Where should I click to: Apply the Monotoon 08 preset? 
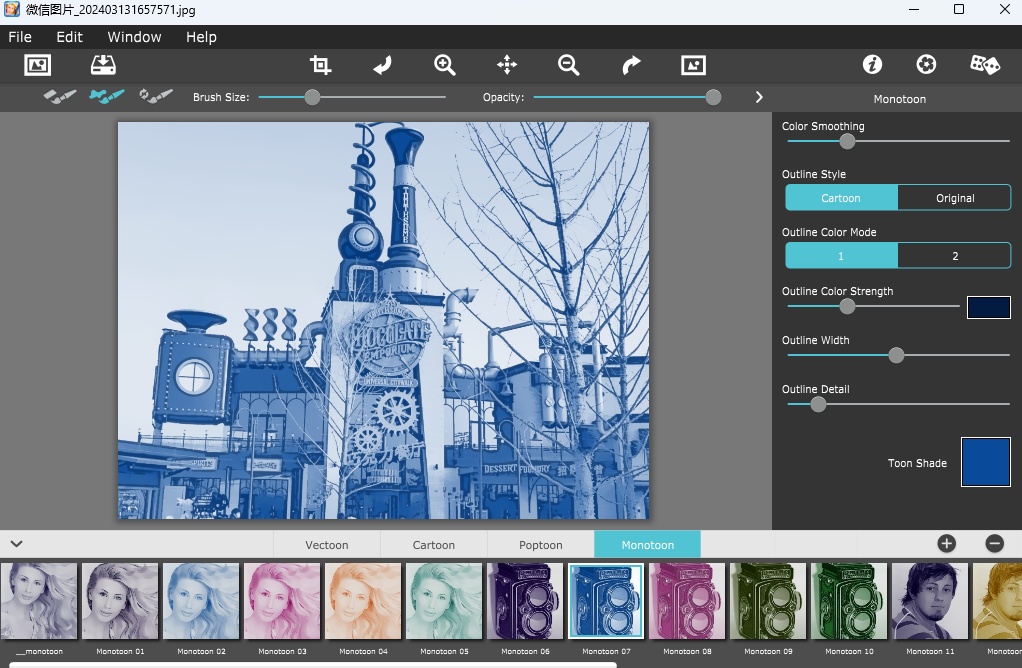click(687, 602)
